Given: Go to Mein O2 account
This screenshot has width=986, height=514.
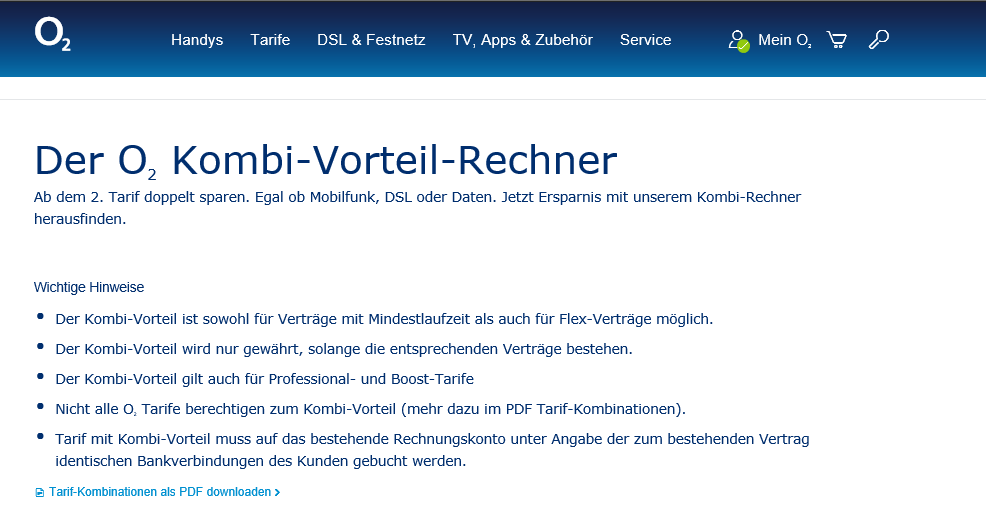Looking at the screenshot, I should pos(785,40).
